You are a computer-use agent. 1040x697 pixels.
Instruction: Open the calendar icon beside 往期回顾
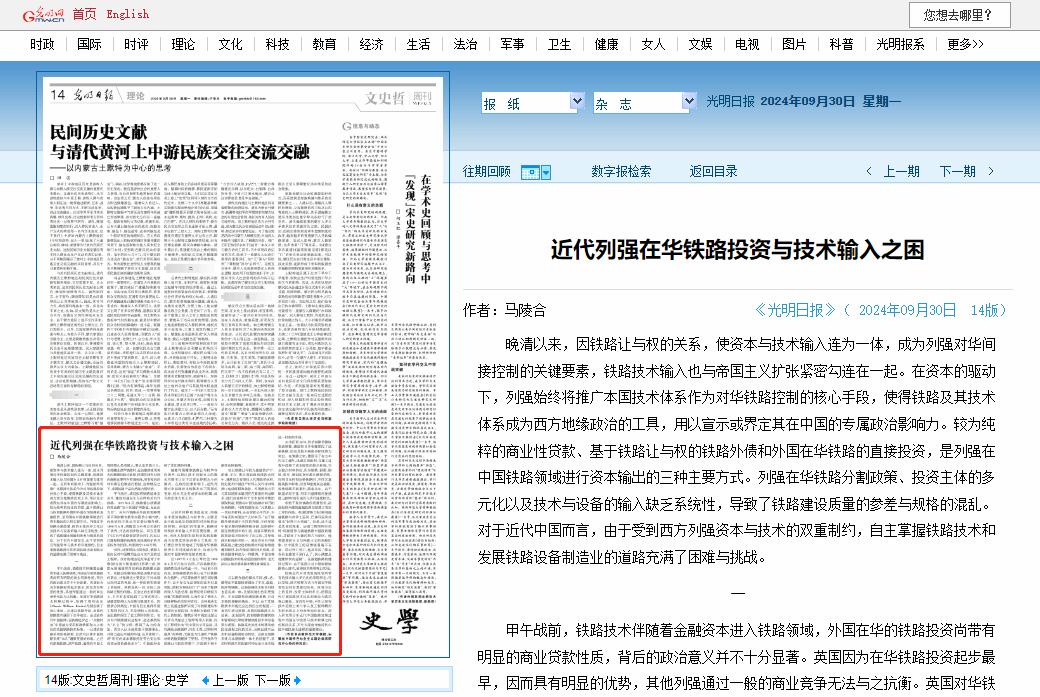pyautogui.click(x=536, y=172)
